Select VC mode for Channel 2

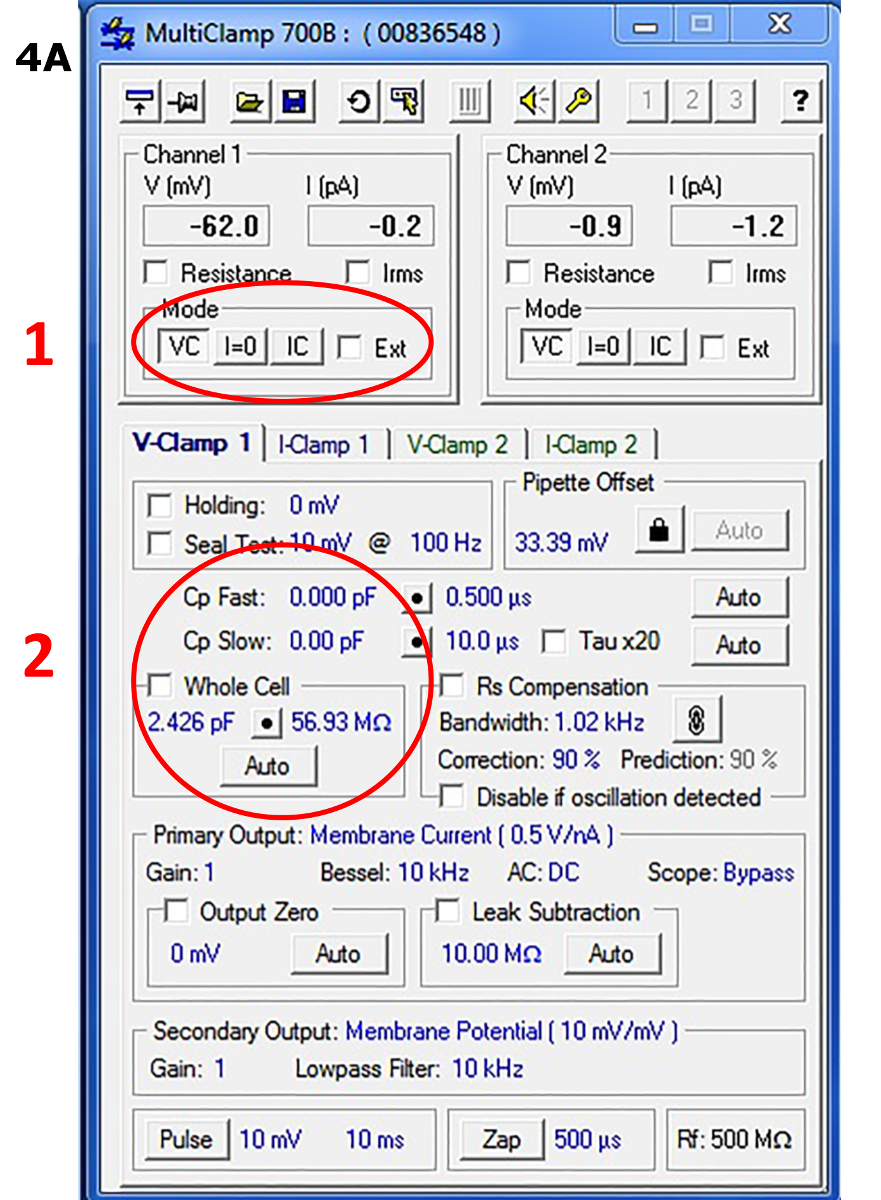pos(547,348)
